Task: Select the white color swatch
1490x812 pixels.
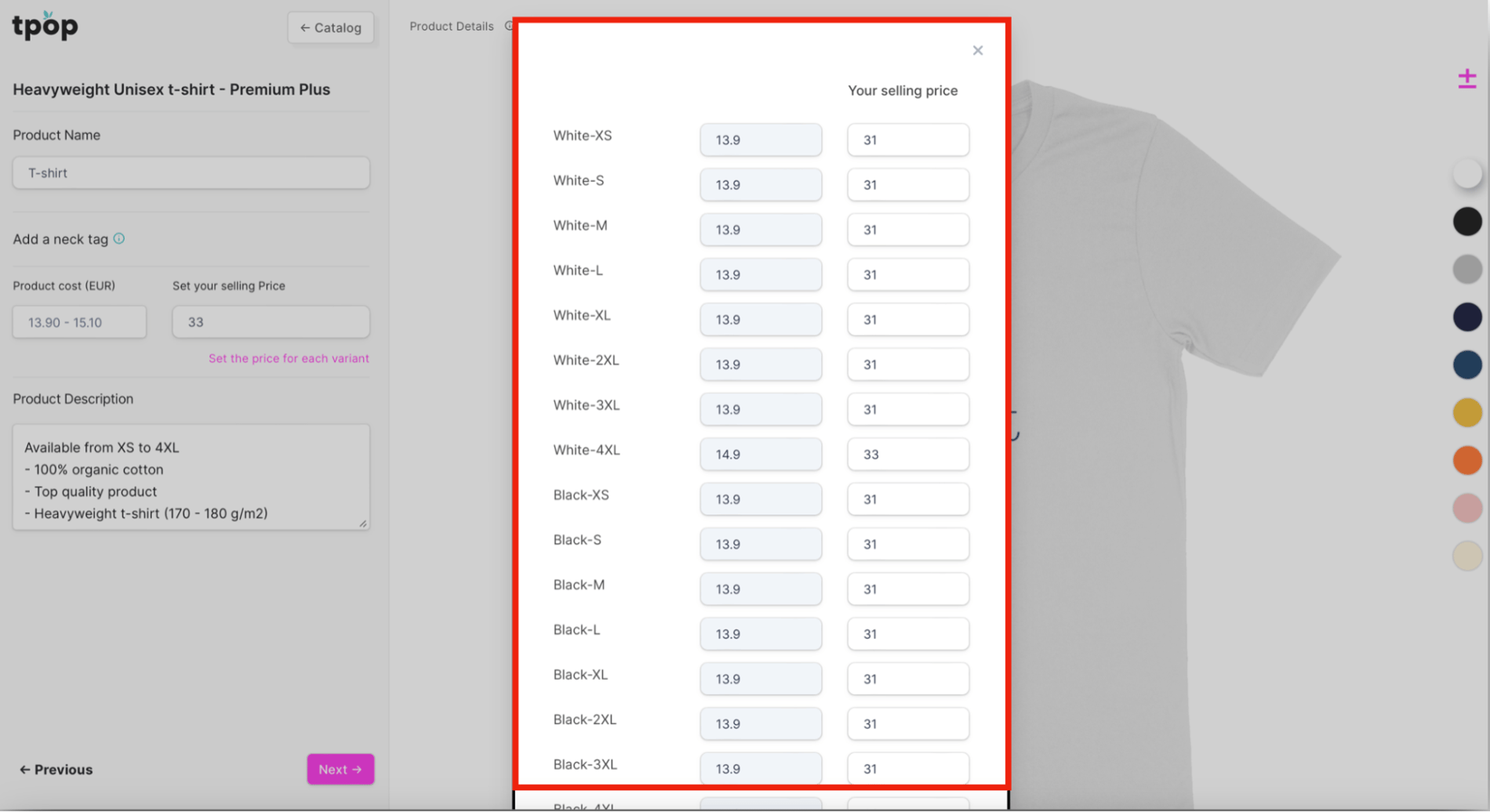Action: pyautogui.click(x=1467, y=173)
